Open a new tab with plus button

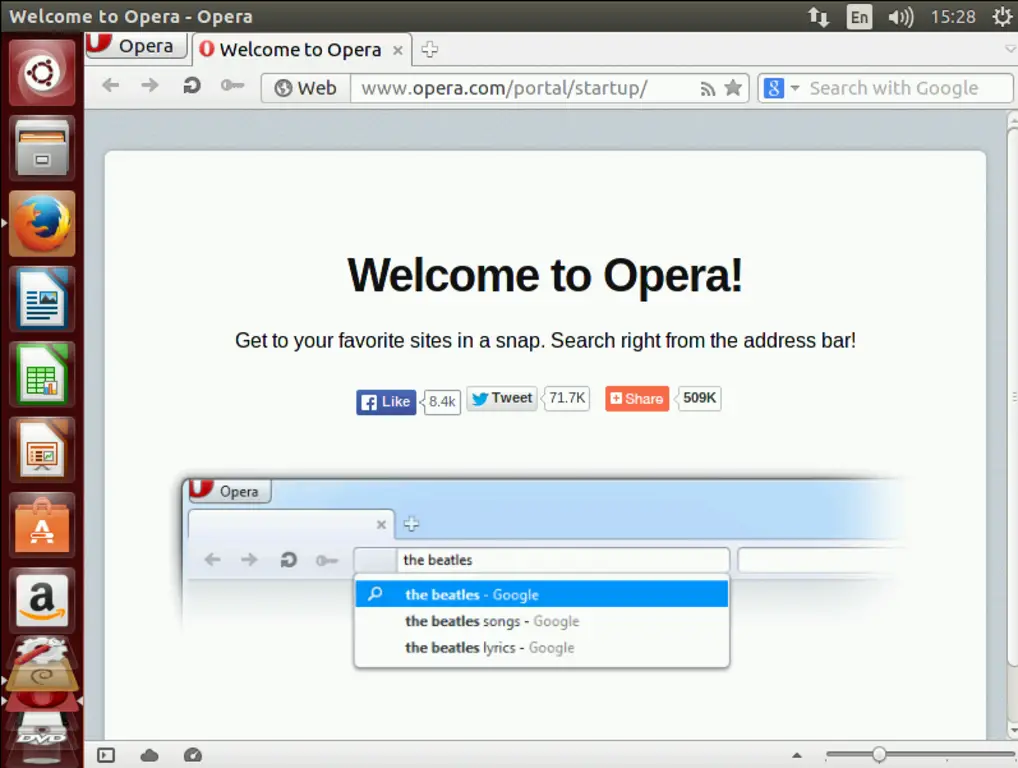click(x=430, y=49)
